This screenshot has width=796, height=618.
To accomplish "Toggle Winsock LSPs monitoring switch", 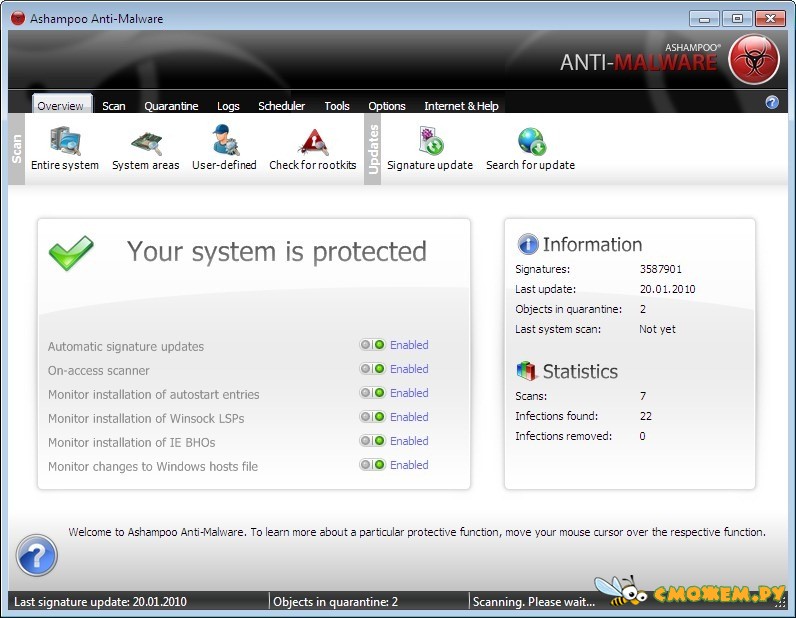I will (373, 417).
